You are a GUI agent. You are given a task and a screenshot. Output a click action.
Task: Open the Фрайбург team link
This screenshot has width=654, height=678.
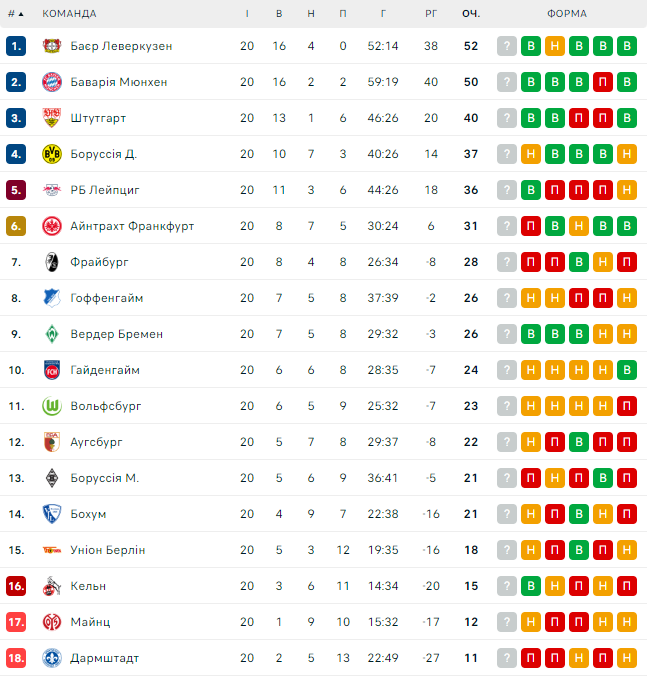(100, 262)
